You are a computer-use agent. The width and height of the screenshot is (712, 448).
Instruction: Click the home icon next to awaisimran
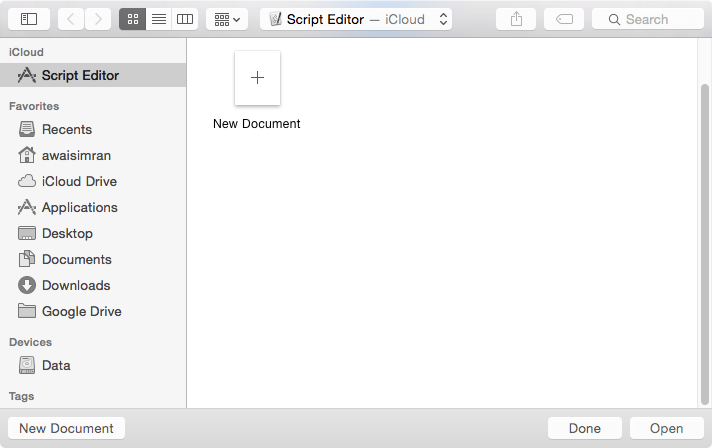27,155
